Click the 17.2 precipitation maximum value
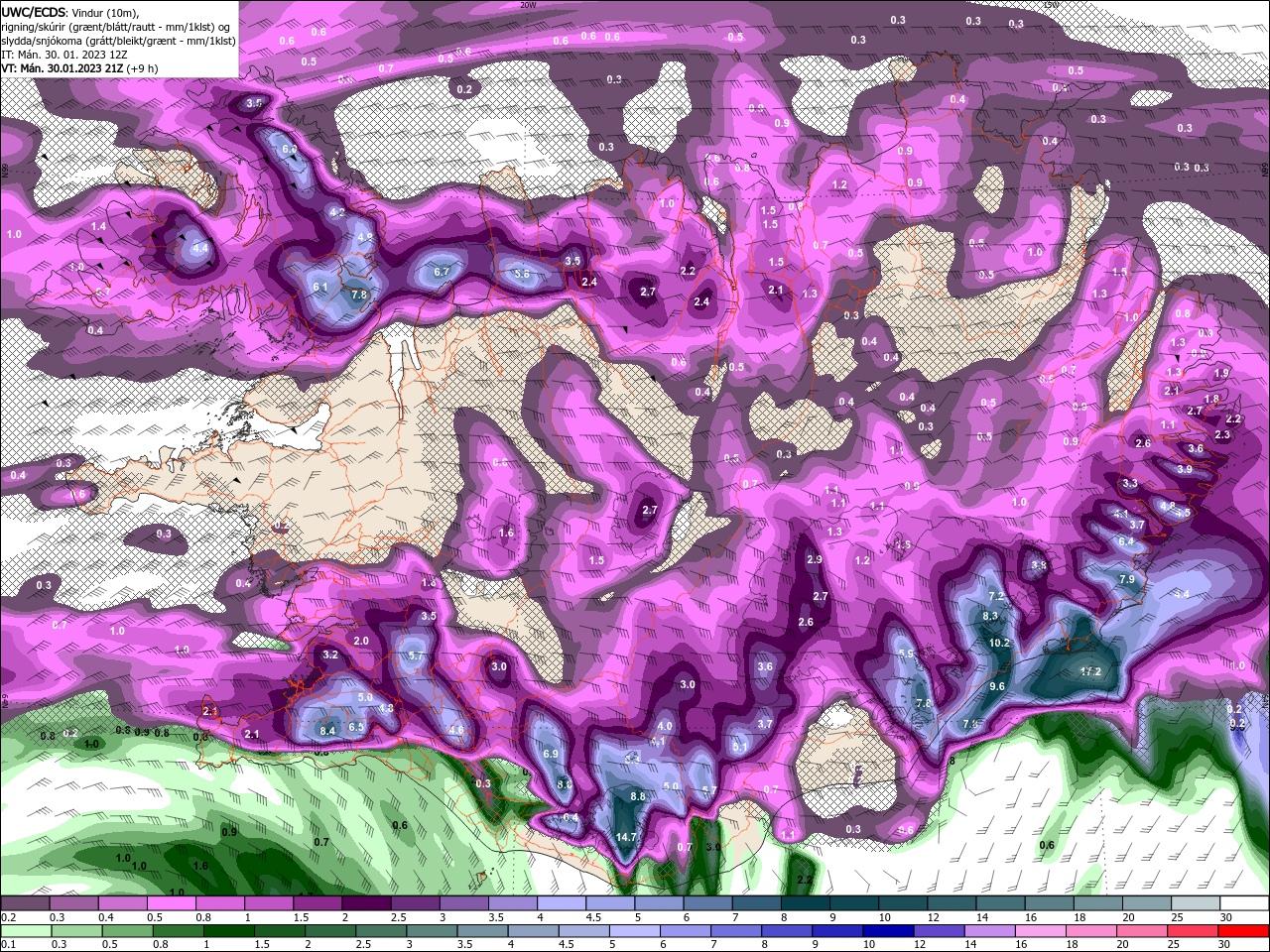Image resolution: width=1270 pixels, height=952 pixels. (x=1090, y=671)
